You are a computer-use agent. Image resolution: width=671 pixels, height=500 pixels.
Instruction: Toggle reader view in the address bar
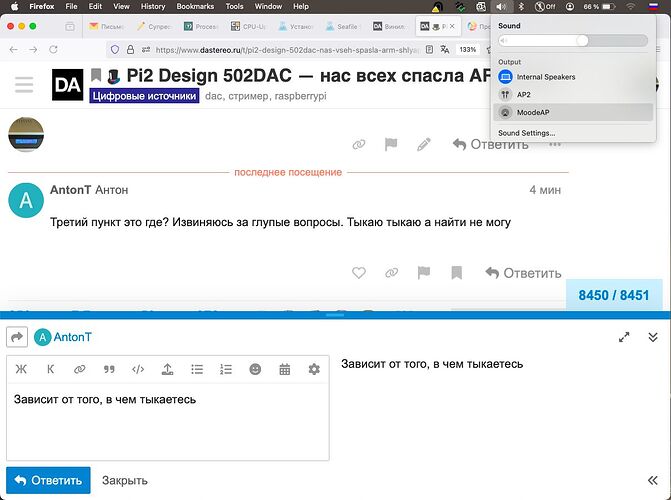429,50
